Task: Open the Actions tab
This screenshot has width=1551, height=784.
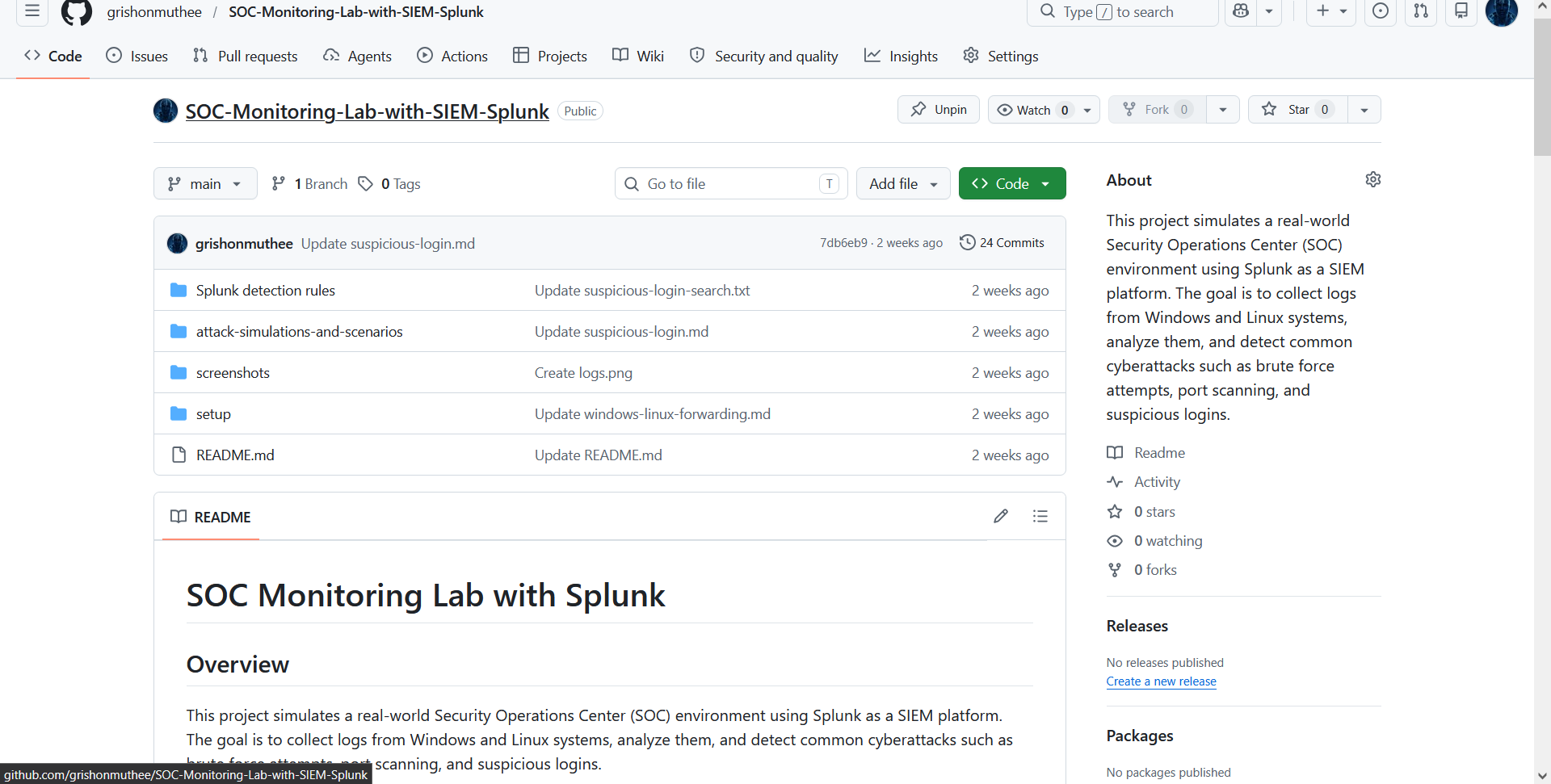Action: 452,56
